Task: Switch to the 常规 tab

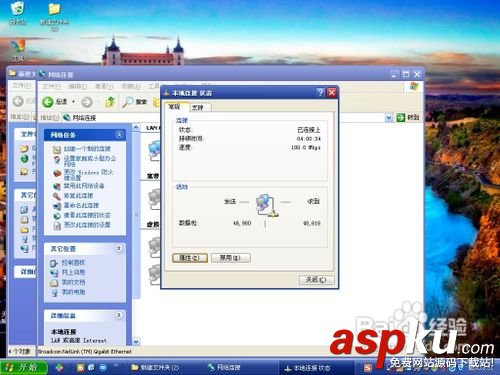Action: click(176, 107)
